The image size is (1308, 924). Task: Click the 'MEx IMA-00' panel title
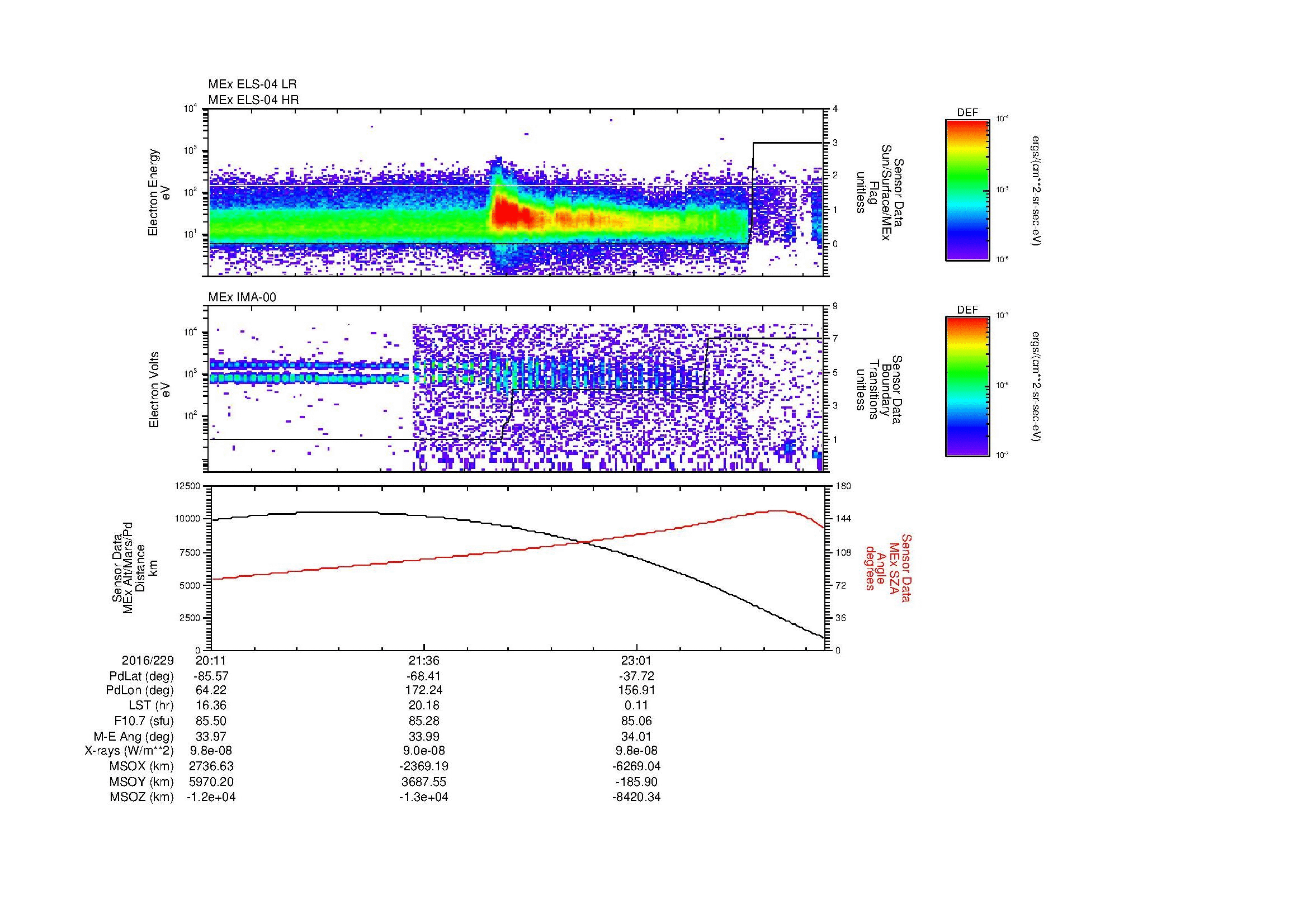242,297
